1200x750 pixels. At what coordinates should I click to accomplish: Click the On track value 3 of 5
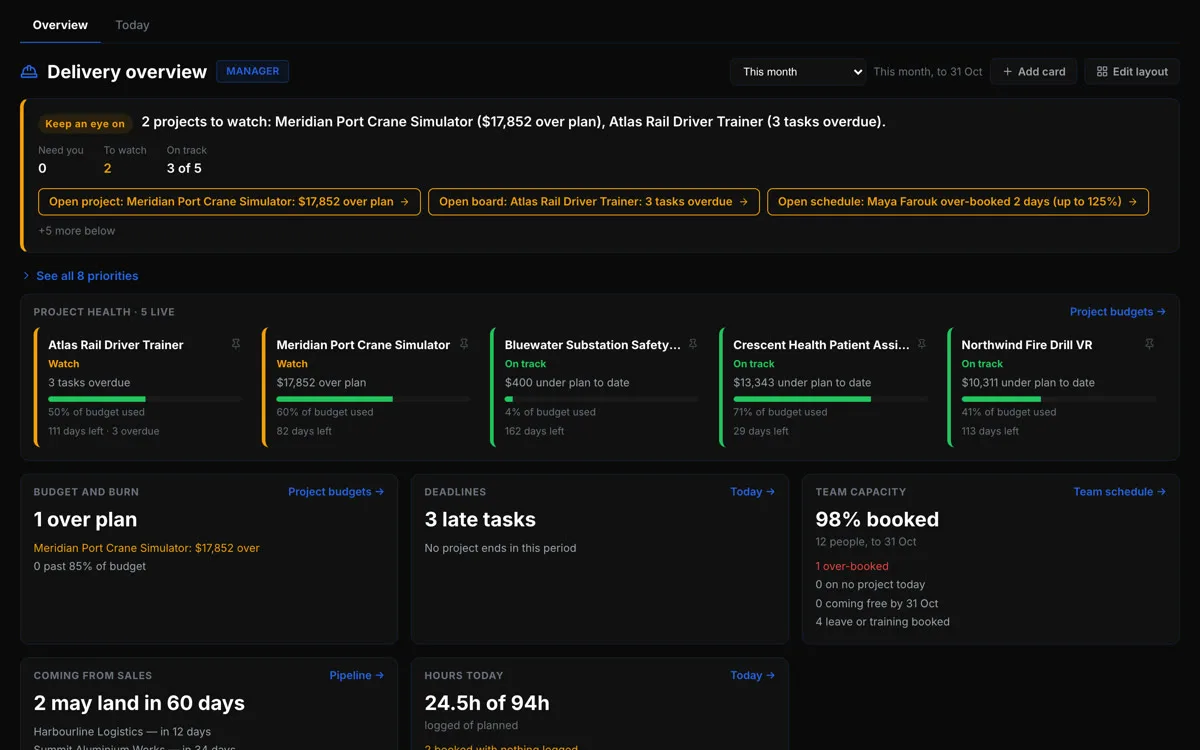tap(184, 168)
